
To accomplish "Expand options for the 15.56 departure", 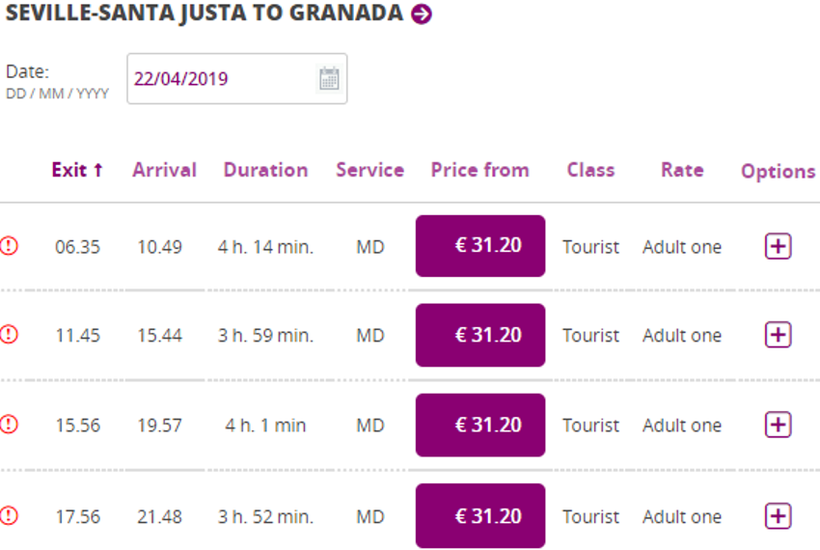I will 778,425.
